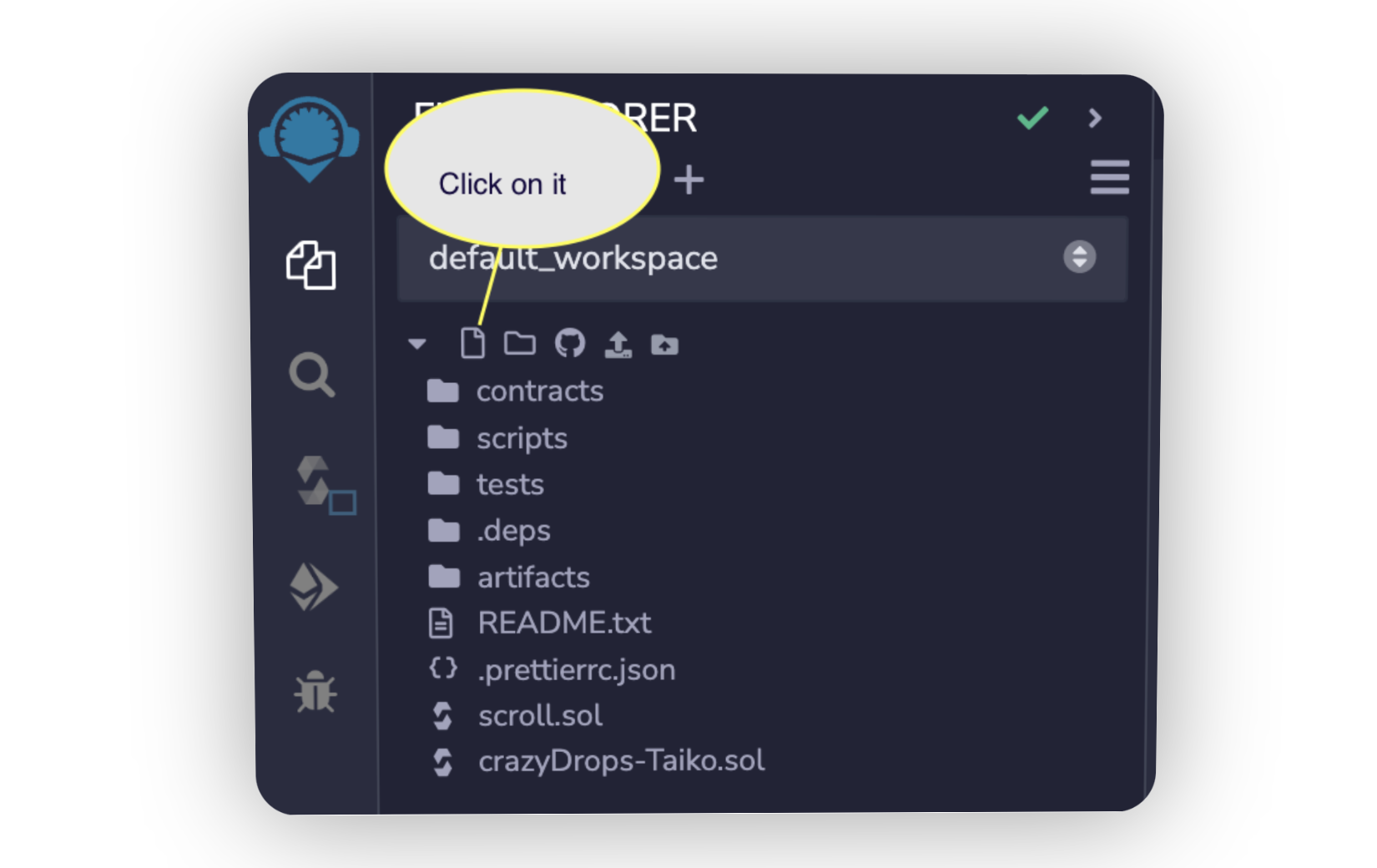1377x868 pixels.
Task: Open the Solidity compiler sidebar icon
Action: tap(325, 485)
